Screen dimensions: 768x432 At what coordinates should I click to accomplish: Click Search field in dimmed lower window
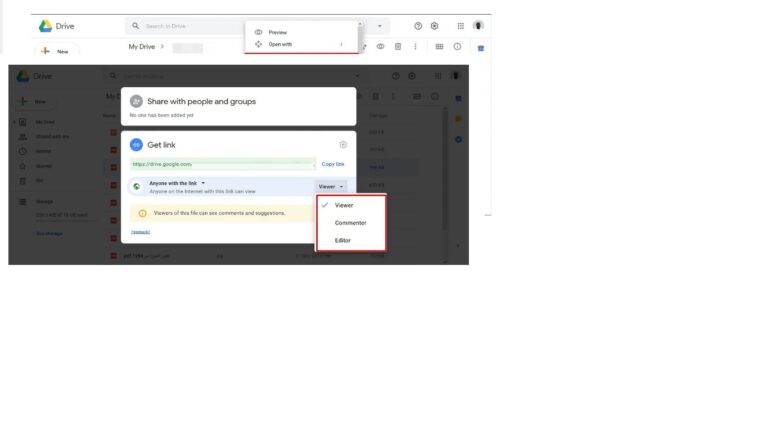tap(235, 76)
